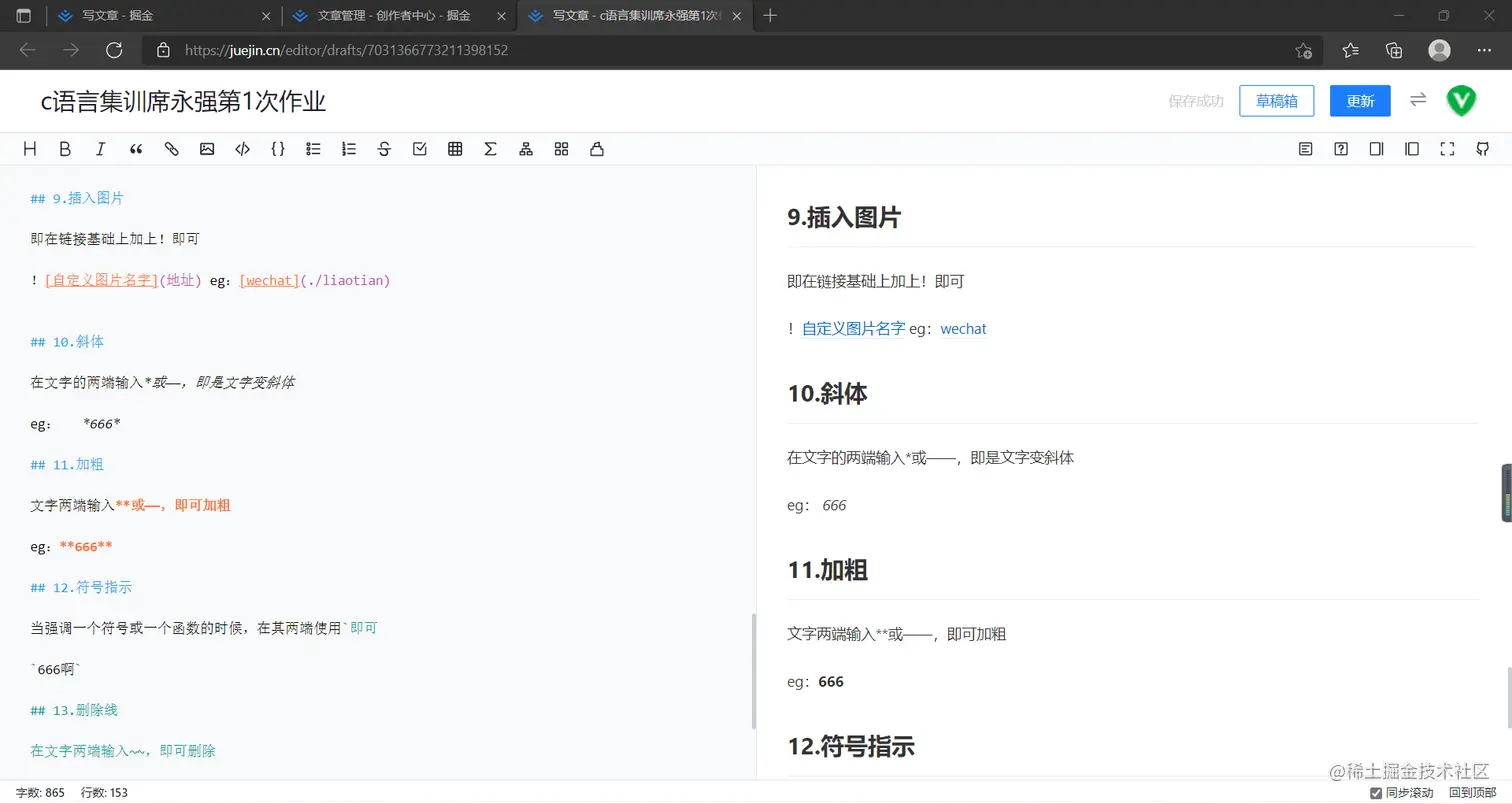The height and width of the screenshot is (804, 1512).
Task: Click the 11.加粗 heading in preview
Action: point(827,570)
